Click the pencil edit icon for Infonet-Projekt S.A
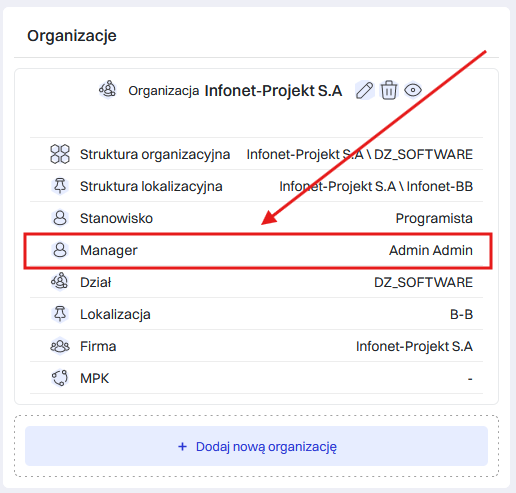Image resolution: width=516 pixels, height=493 pixels. point(364,90)
